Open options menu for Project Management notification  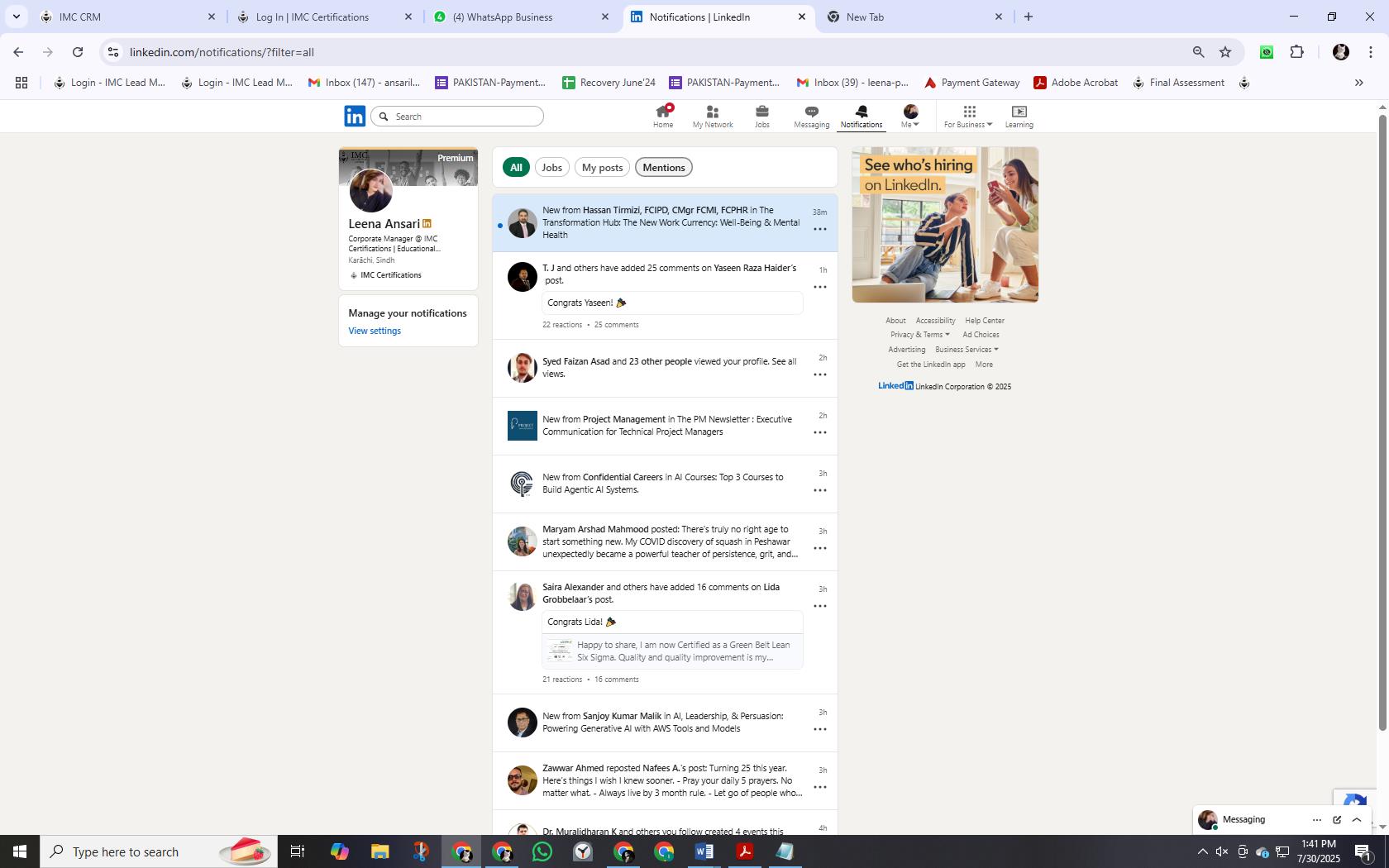pos(820,432)
